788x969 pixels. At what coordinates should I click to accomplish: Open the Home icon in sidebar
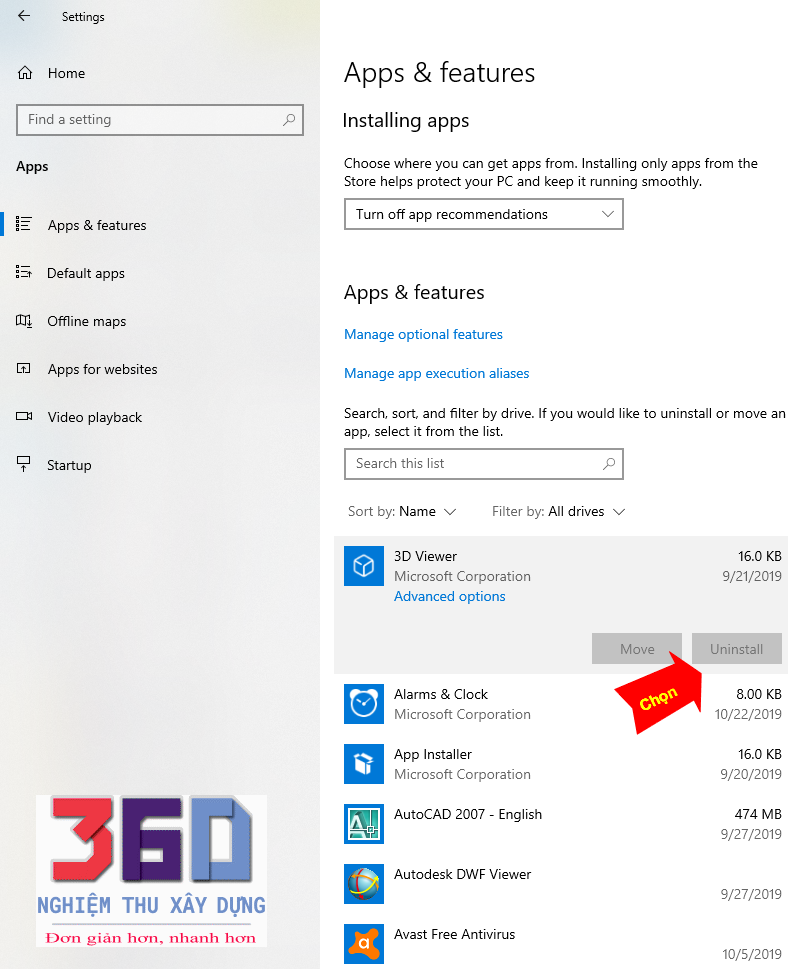(25, 73)
